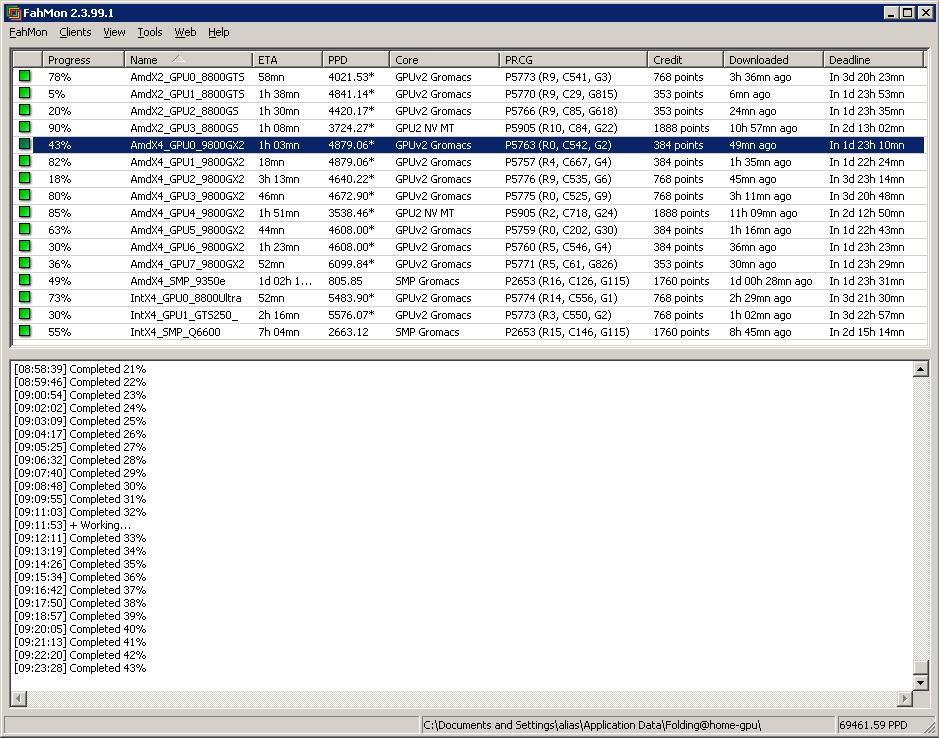Click status icon of AmdX4_SMP_9350e row
This screenshot has width=939, height=738.
tap(25, 280)
